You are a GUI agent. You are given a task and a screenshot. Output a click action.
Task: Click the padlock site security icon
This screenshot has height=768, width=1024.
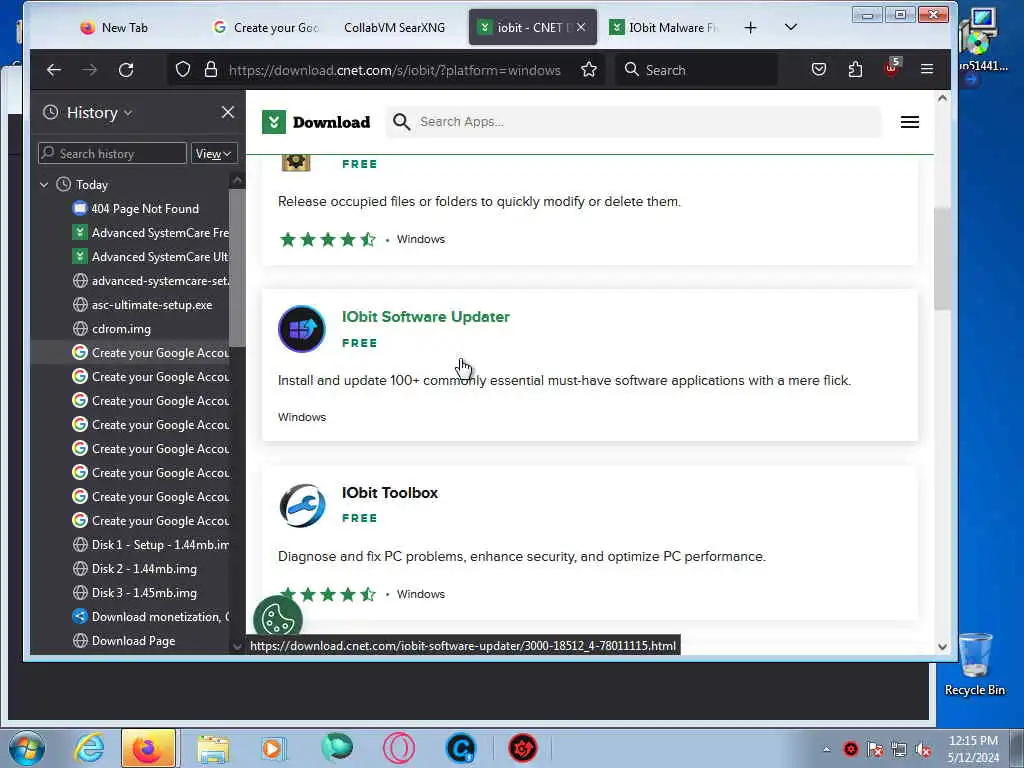coord(210,70)
